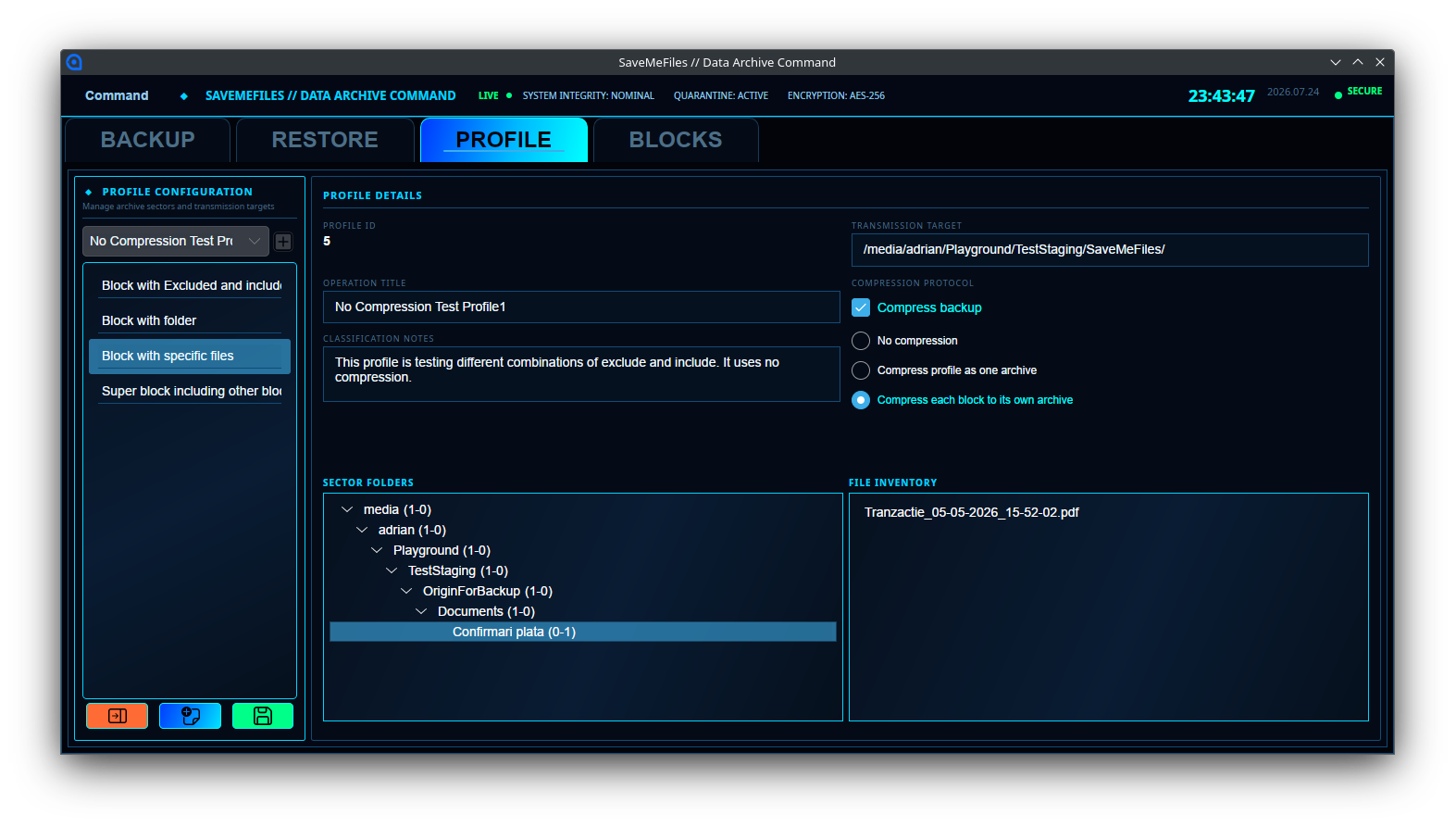Click the orange import profile icon button
Image resolution: width=1456 pixels, height=827 pixels.
coord(117,716)
